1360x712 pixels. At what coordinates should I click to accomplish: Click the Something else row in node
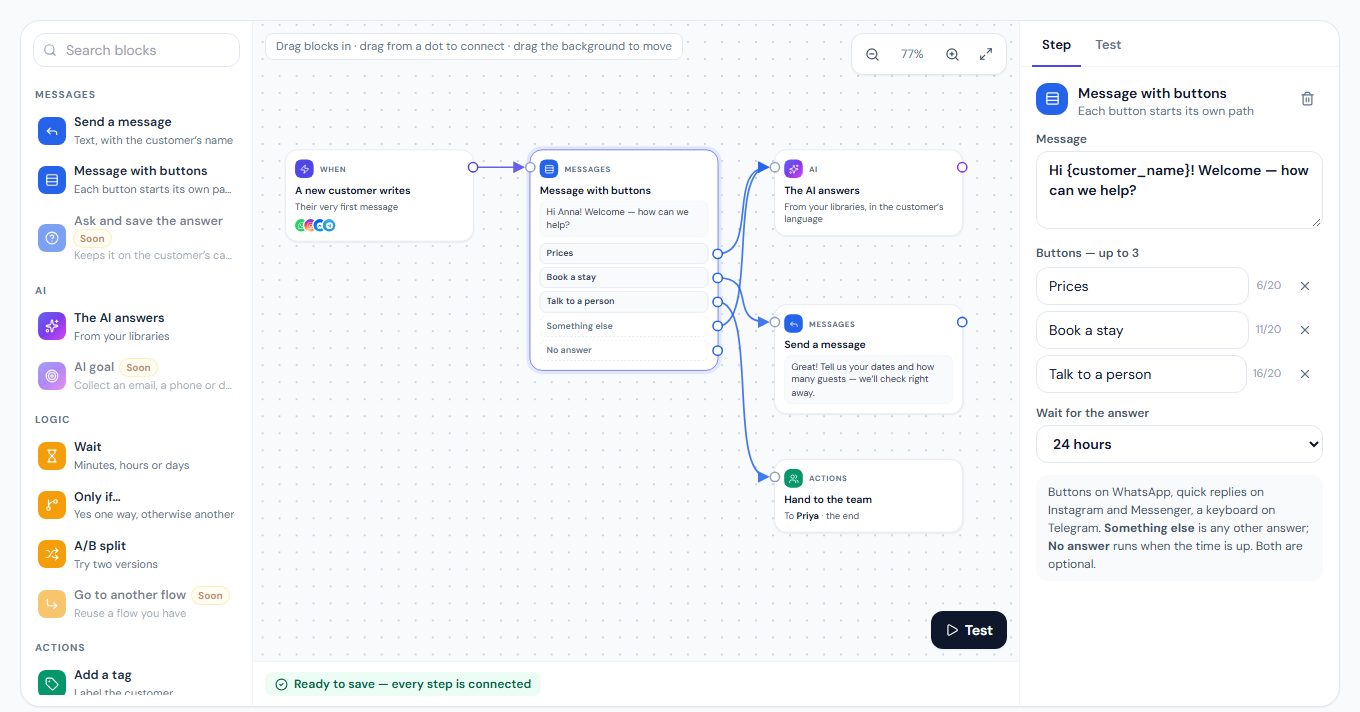coord(624,326)
